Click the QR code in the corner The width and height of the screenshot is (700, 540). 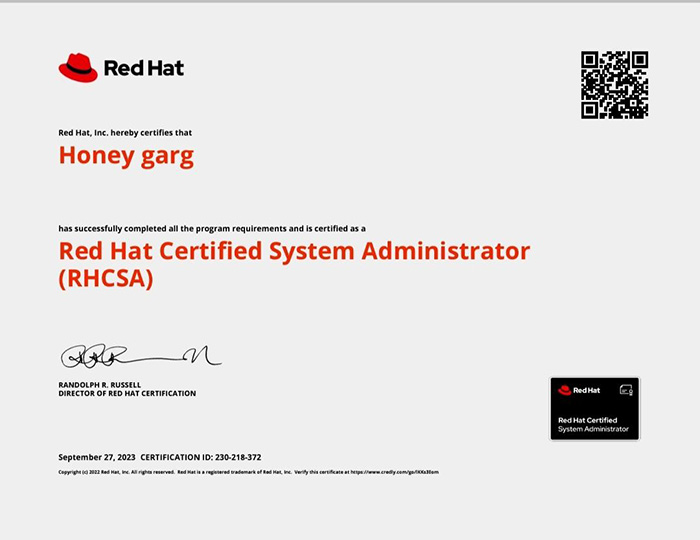pyautogui.click(x=614, y=85)
